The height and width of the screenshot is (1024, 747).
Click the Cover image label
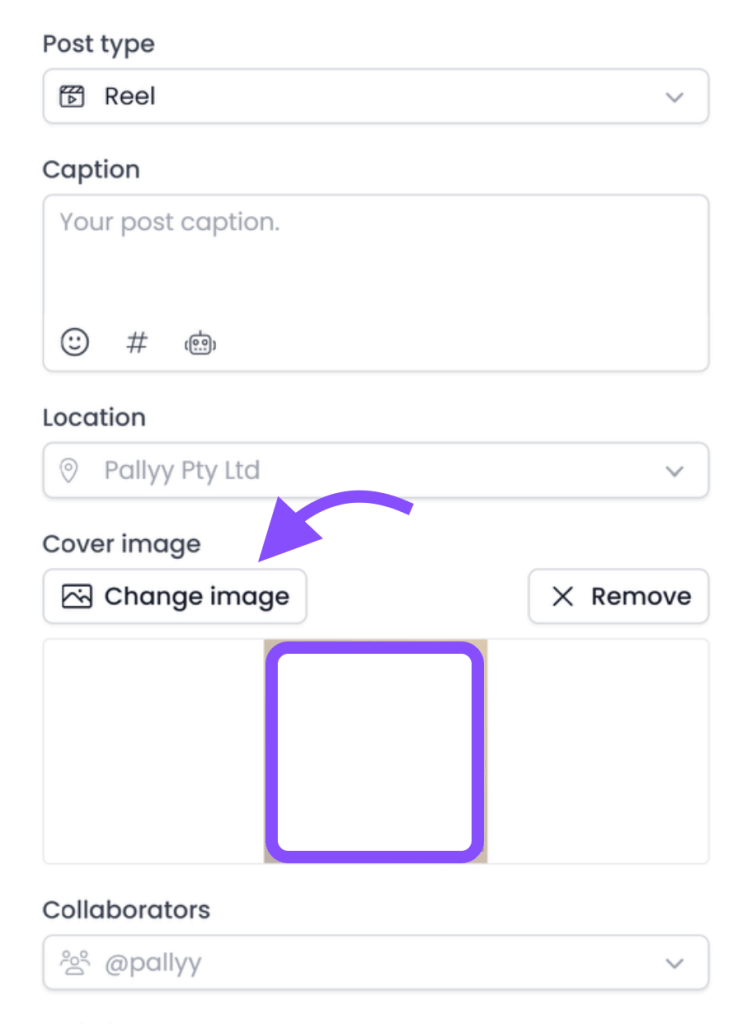tap(121, 544)
